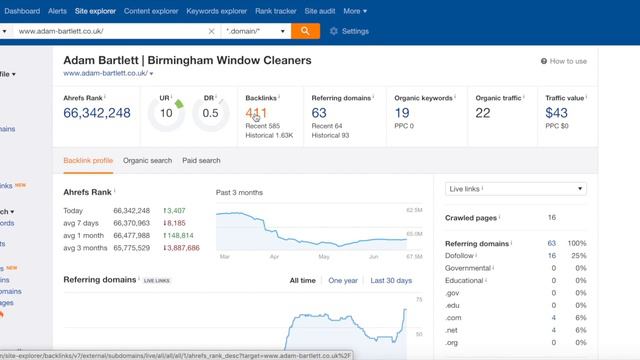This screenshot has height=360, width=640.
Task: Click the UR 10 gauge
Action: point(166,113)
